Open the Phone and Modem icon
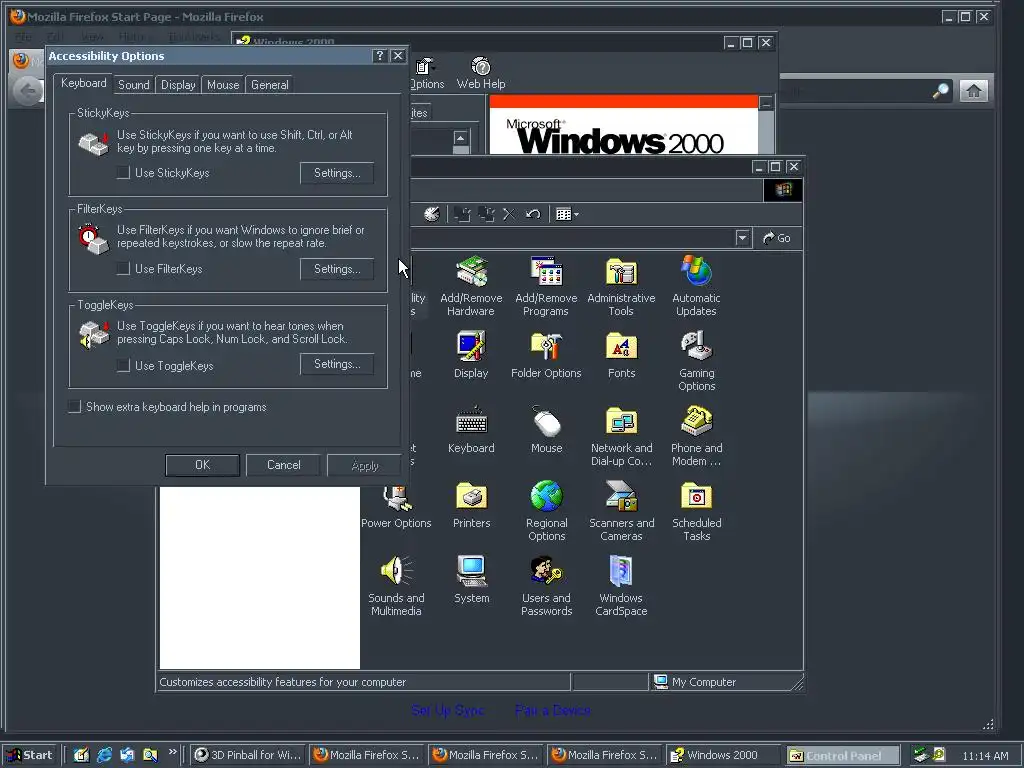The height and width of the screenshot is (768, 1024). [x=696, y=436]
